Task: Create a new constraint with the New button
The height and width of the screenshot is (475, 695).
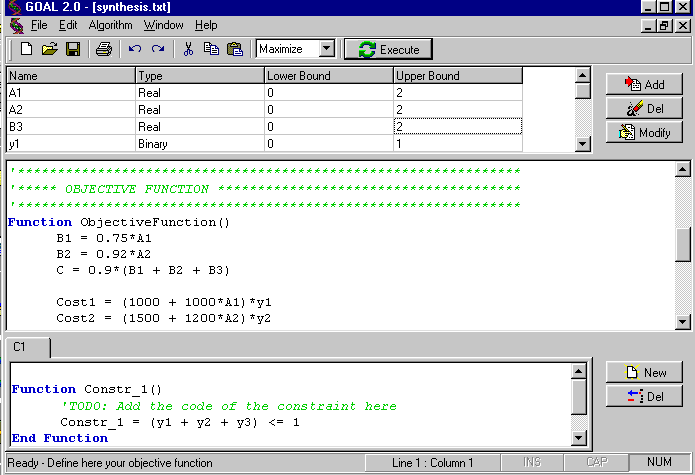Action: pos(644,372)
